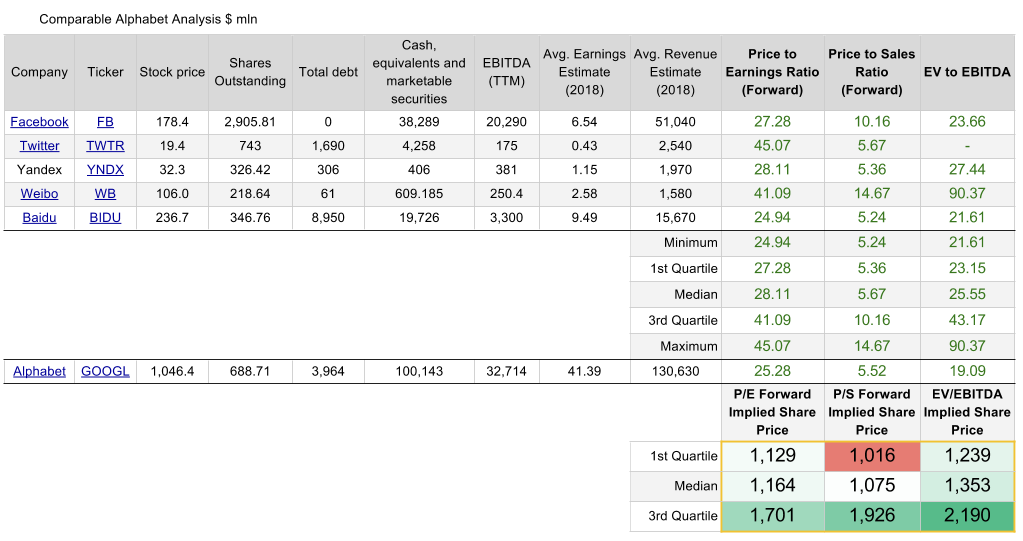Screen dimensions: 1023x541
Task: Select the red 1,016 implied price cell
Action: click(871, 456)
